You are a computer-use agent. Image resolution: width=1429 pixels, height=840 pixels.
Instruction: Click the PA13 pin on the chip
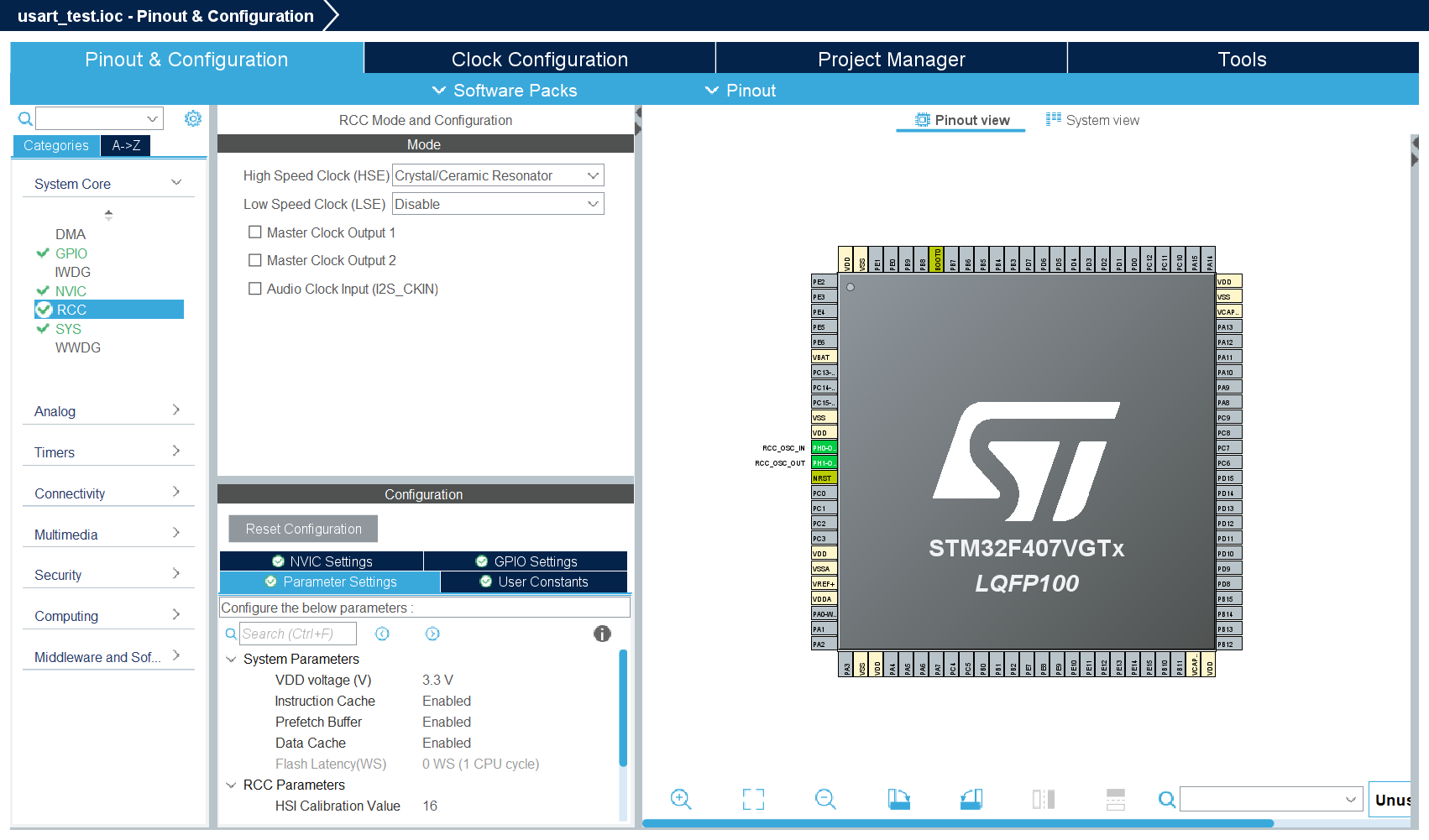pos(1229,327)
